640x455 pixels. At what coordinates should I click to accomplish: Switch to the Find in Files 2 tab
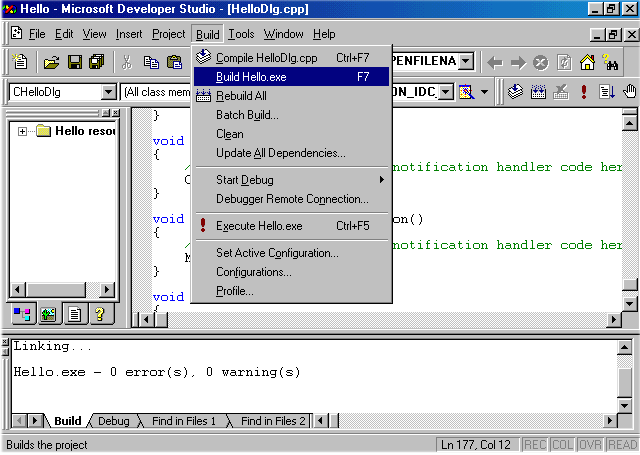point(273,421)
